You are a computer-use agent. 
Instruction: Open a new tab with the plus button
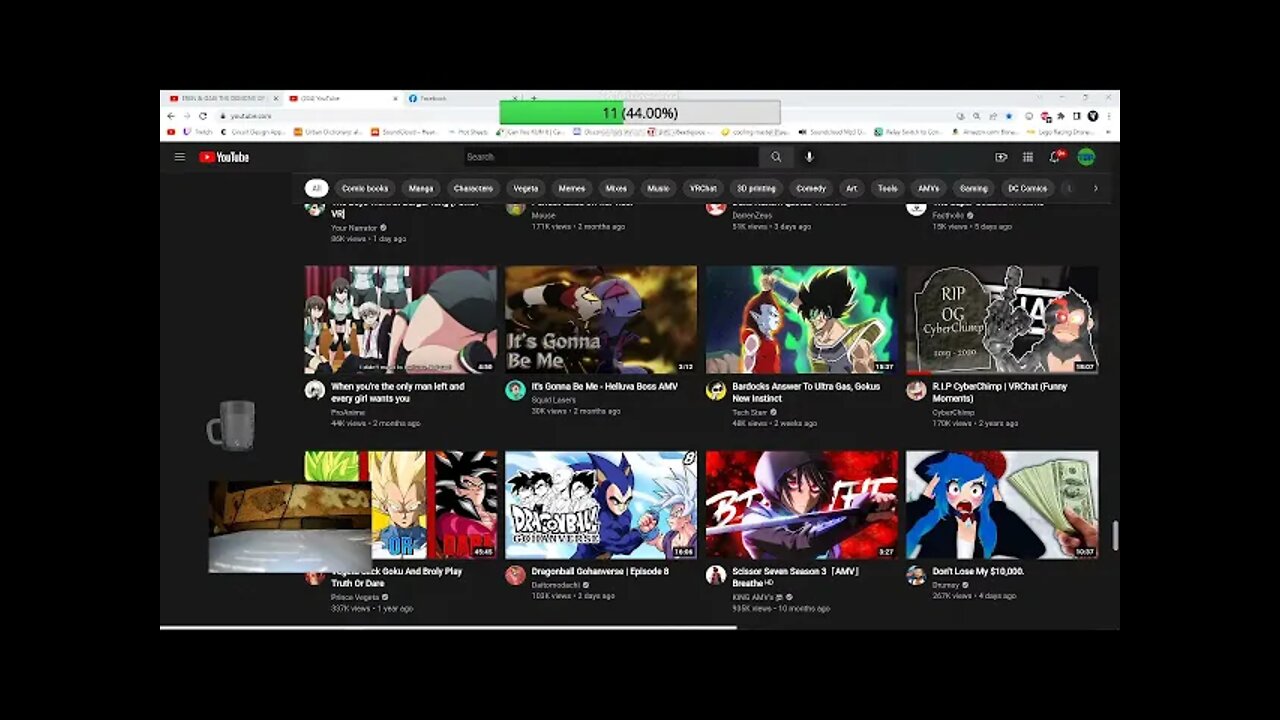[533, 99]
